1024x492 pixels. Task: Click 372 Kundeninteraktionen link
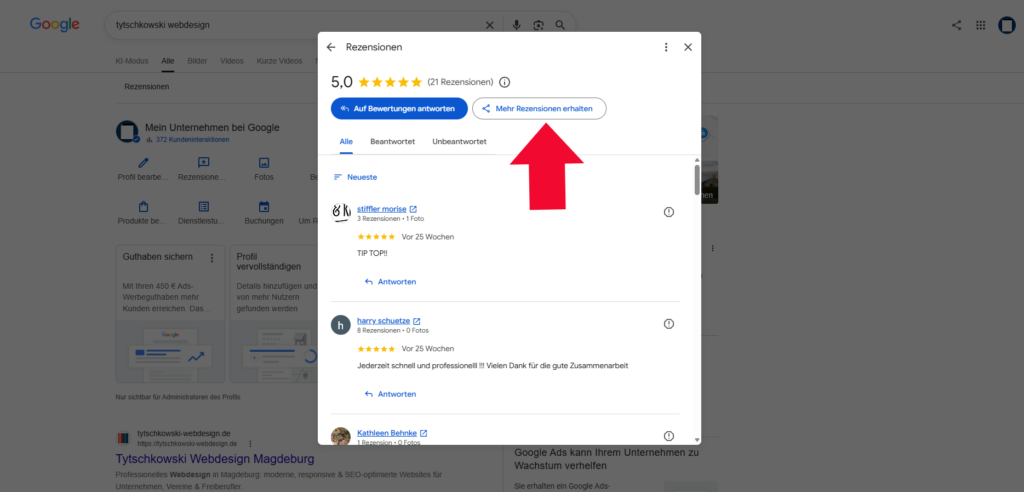point(192,139)
